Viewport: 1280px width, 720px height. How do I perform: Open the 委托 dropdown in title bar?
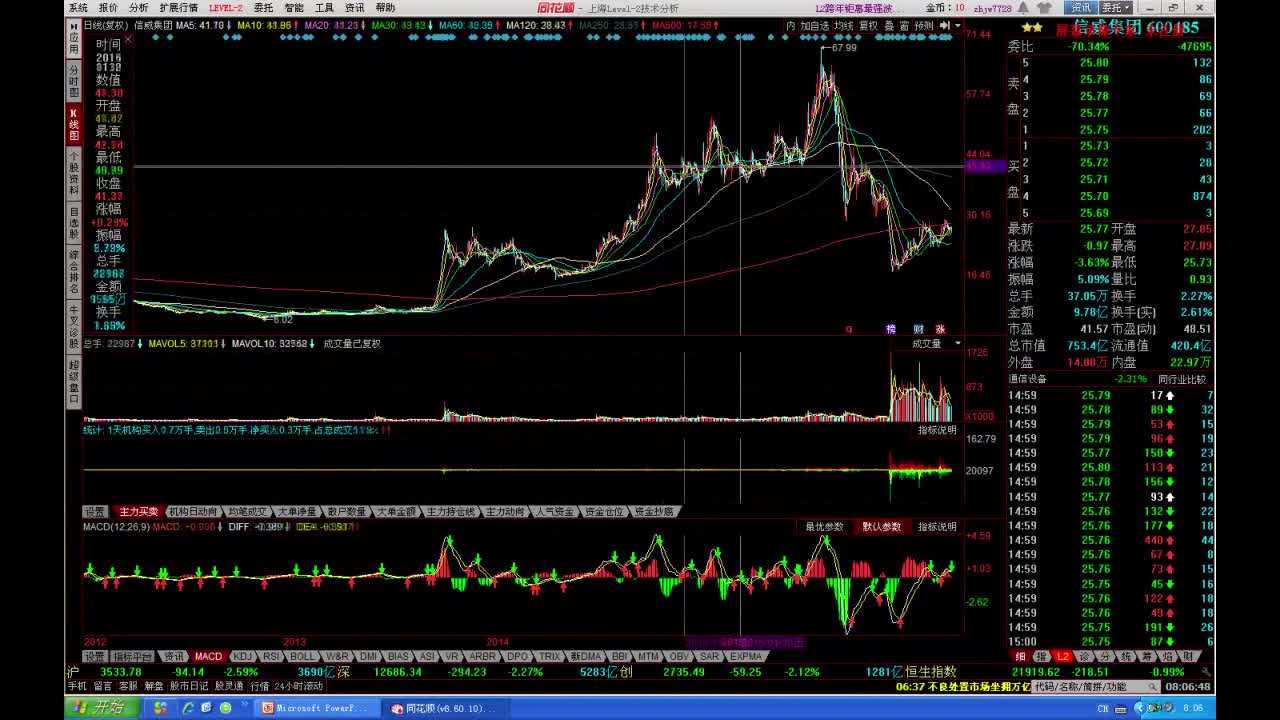(x=1116, y=7)
